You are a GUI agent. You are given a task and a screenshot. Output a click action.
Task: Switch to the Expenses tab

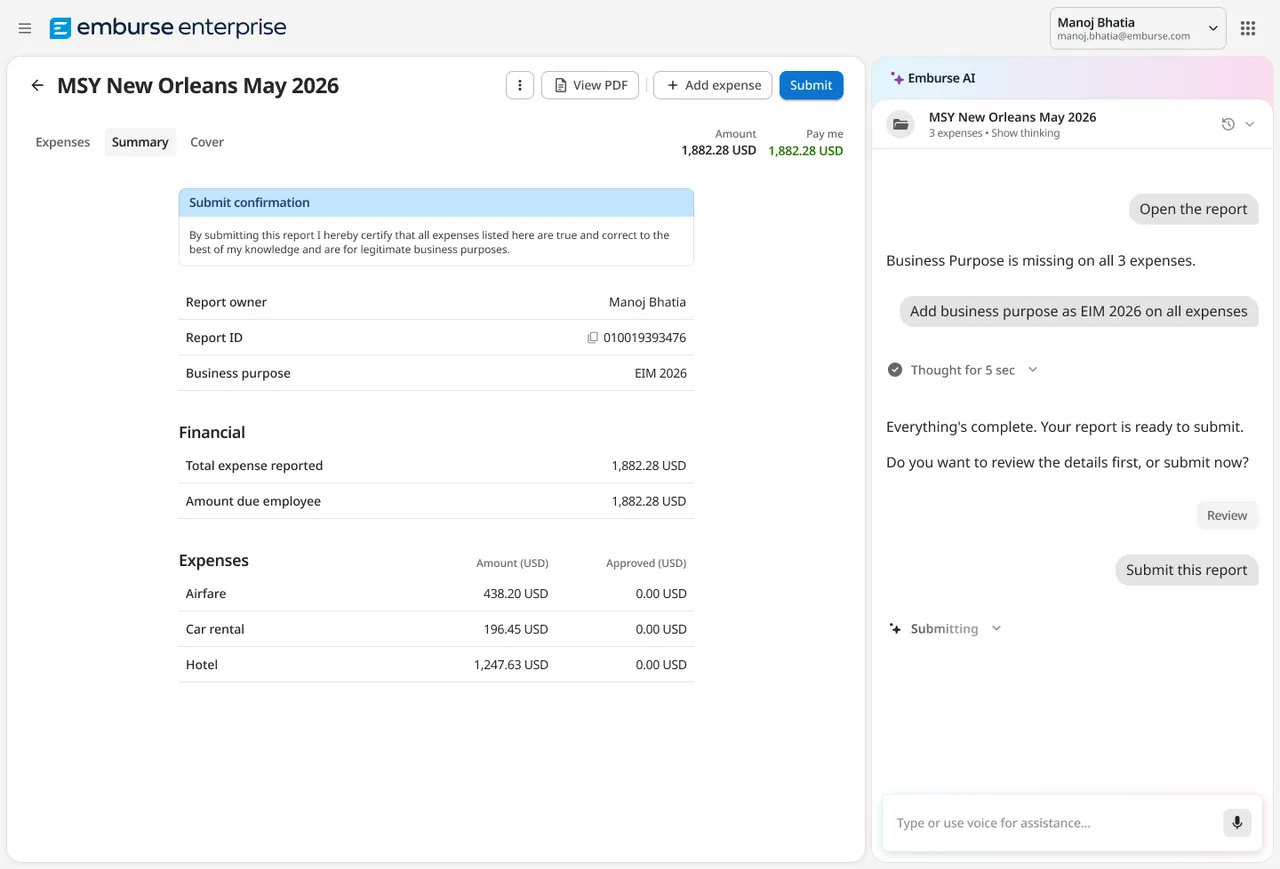(63, 142)
